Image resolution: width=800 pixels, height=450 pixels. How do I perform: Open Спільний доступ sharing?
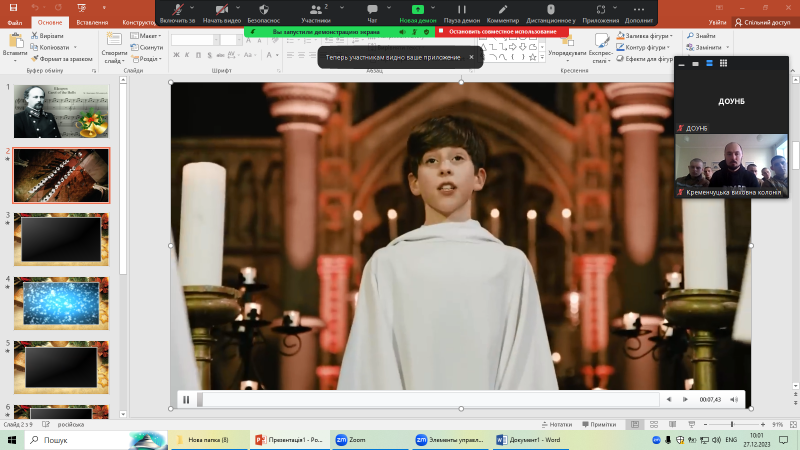coord(762,22)
